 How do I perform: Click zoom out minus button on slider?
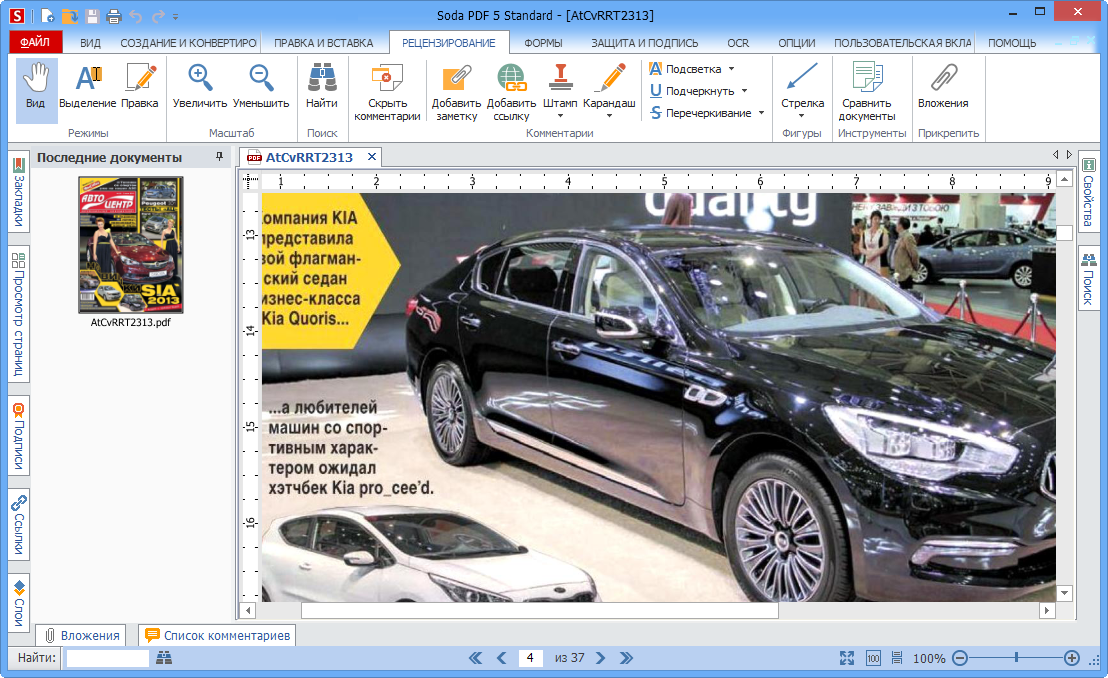point(960,658)
